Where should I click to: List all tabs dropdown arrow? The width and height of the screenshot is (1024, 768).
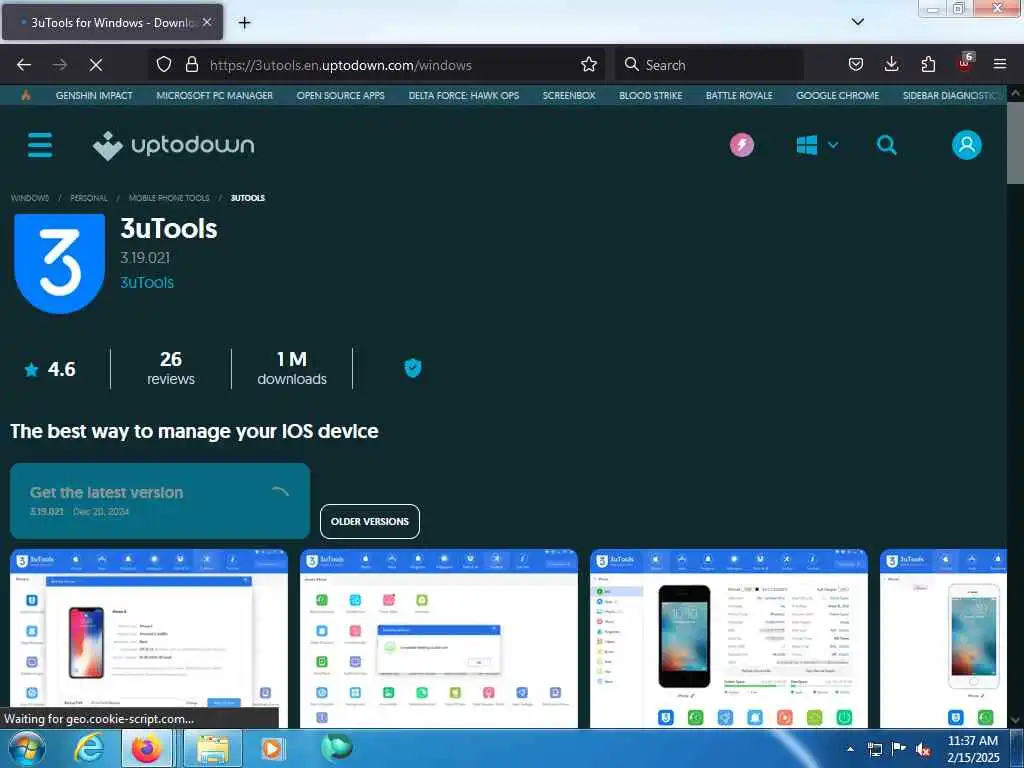point(857,22)
